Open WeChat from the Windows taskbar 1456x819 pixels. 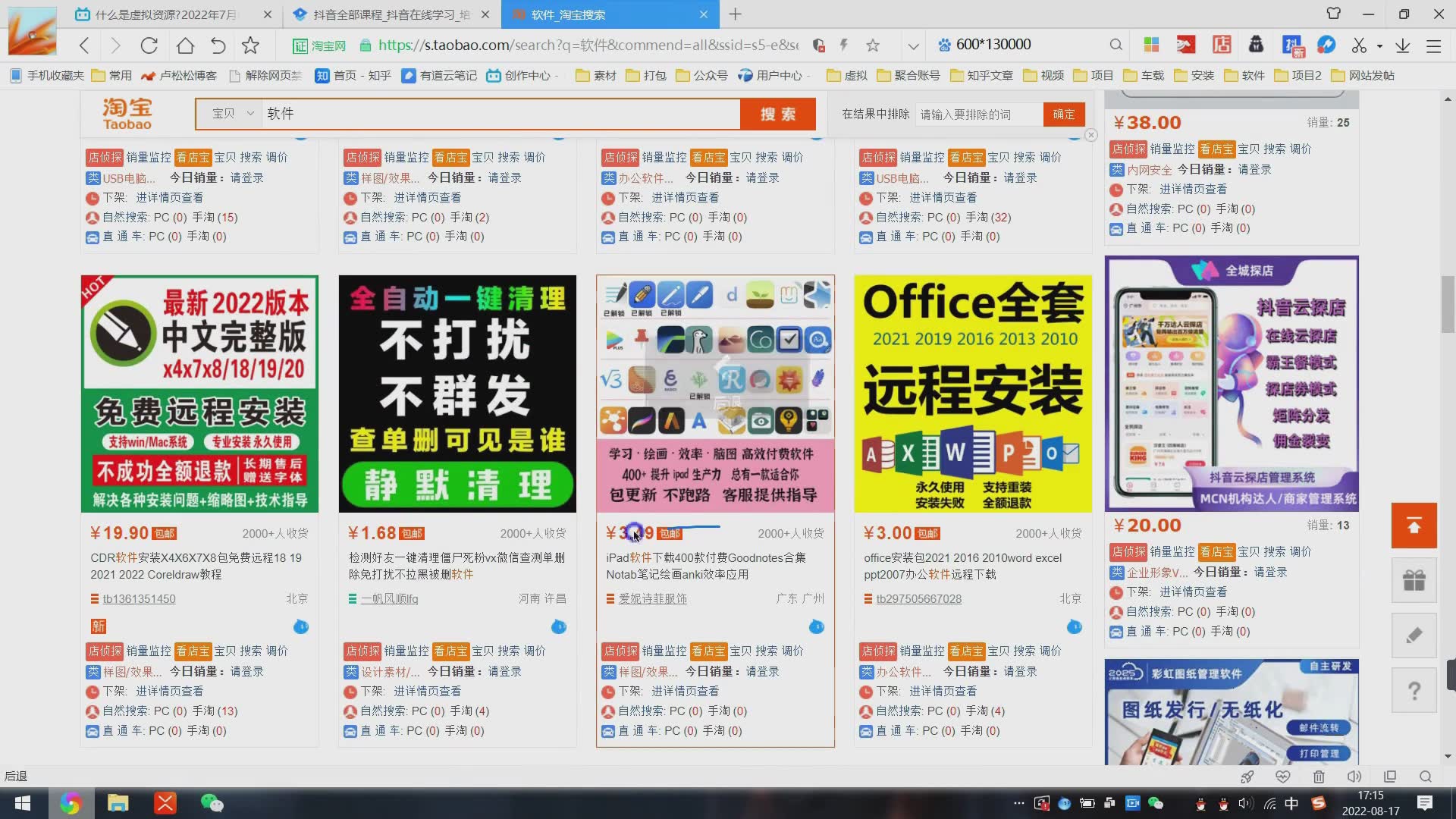pos(212,803)
